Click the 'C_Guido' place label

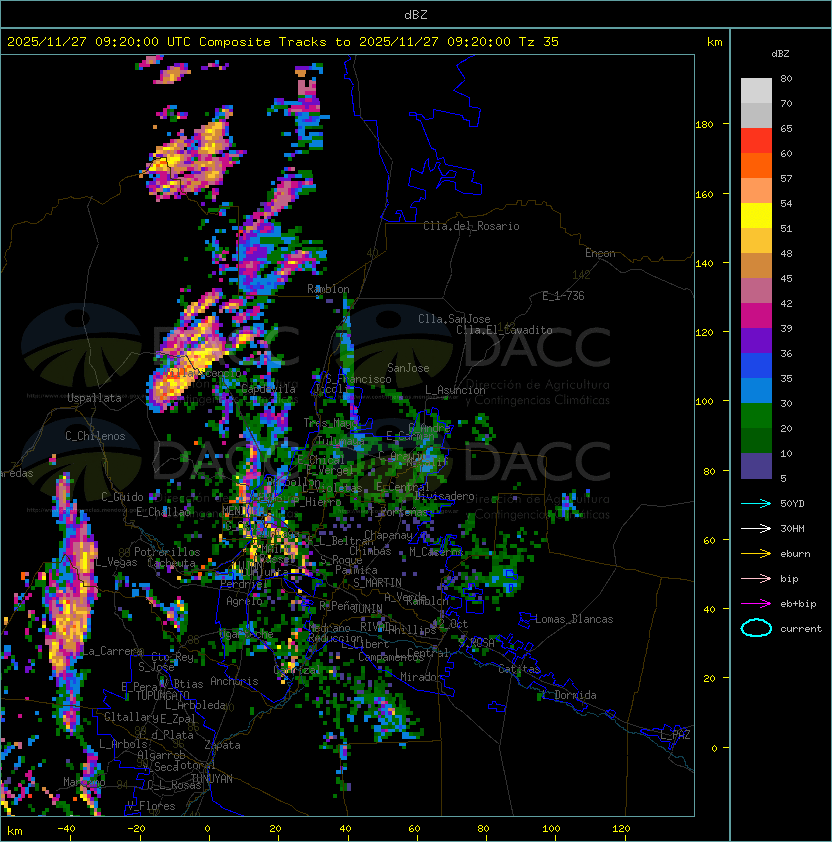122,497
